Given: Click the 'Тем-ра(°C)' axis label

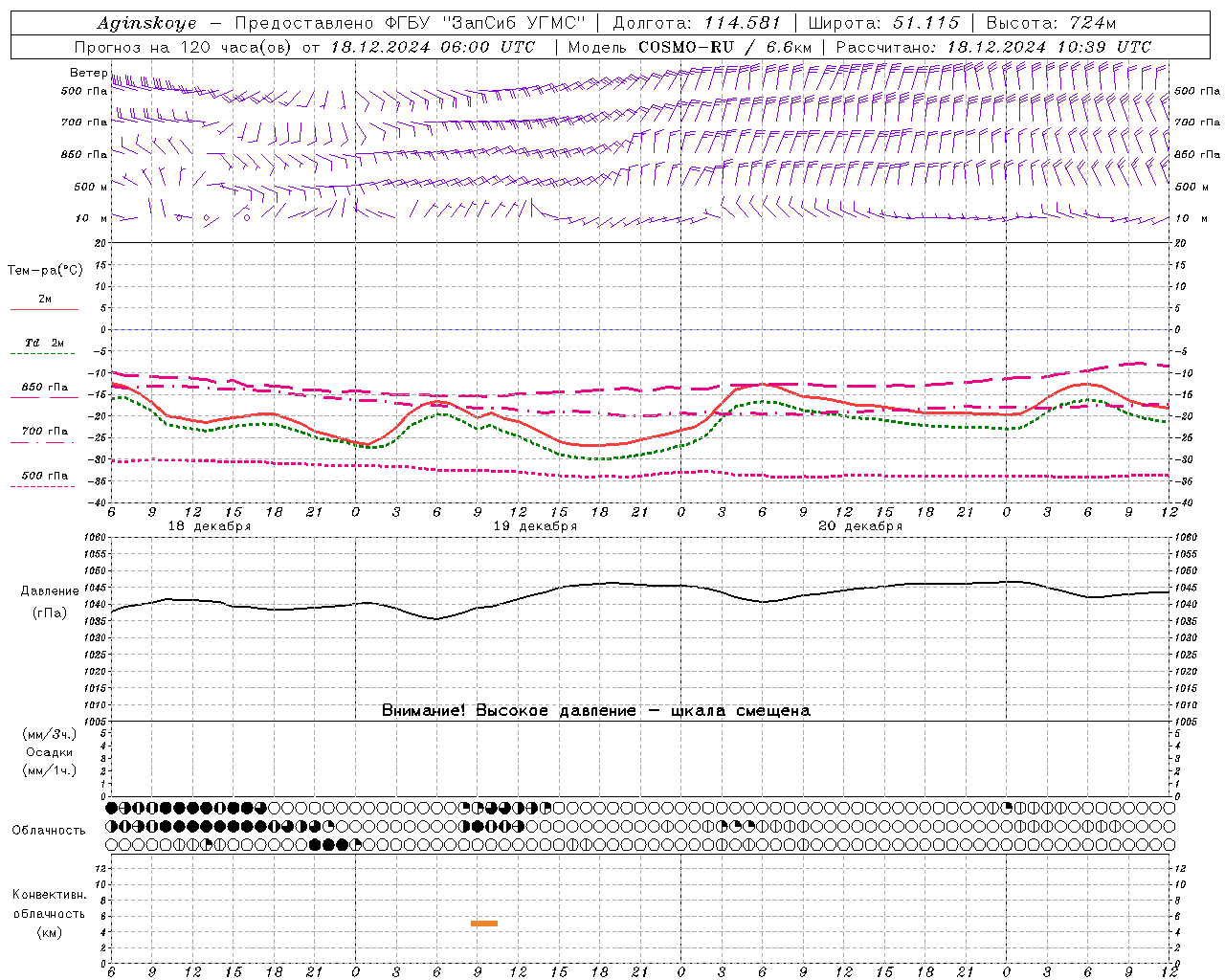Looking at the screenshot, I should pyautogui.click(x=45, y=271).
